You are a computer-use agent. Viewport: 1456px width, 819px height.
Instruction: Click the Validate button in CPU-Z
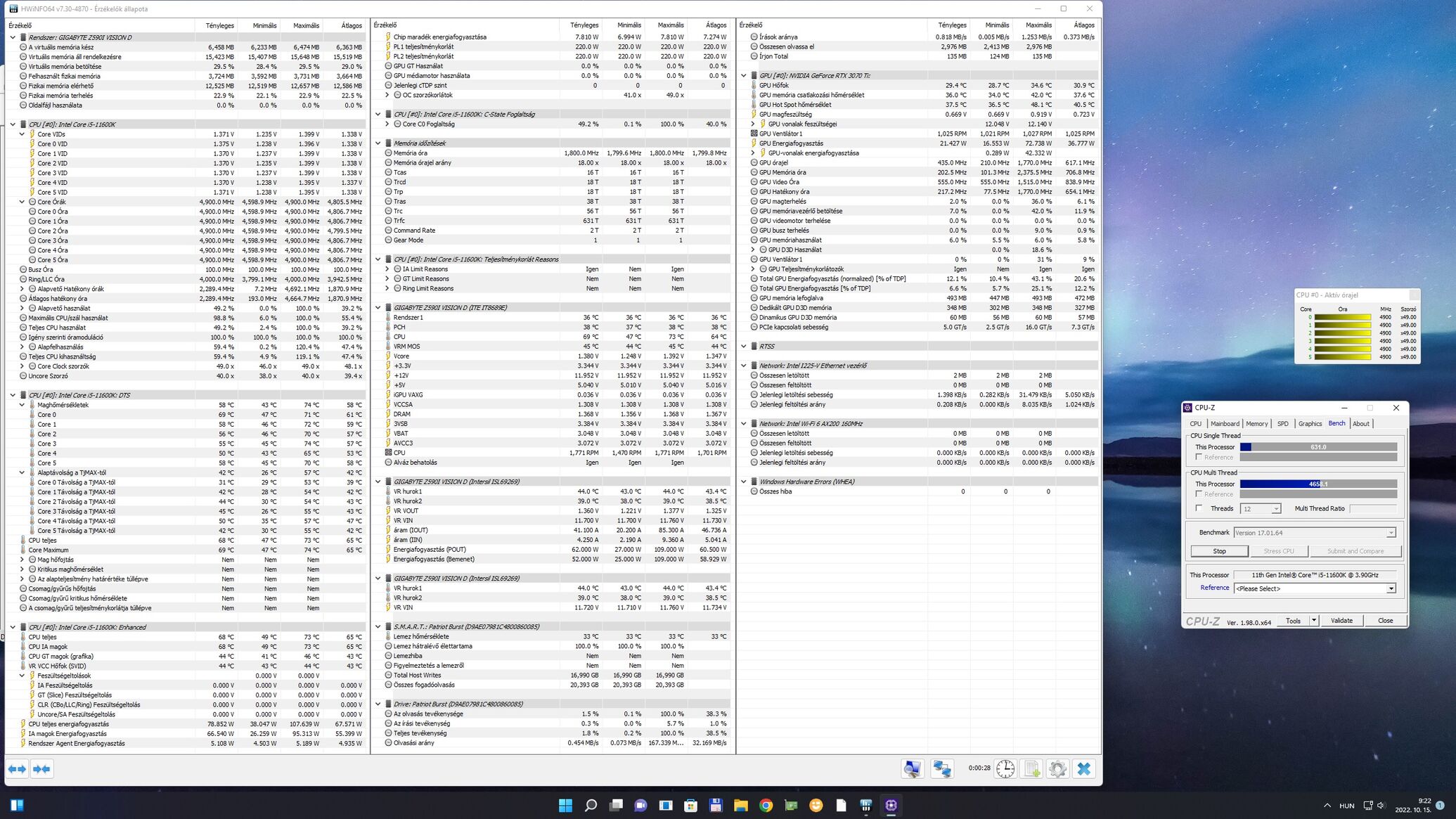click(x=1341, y=621)
